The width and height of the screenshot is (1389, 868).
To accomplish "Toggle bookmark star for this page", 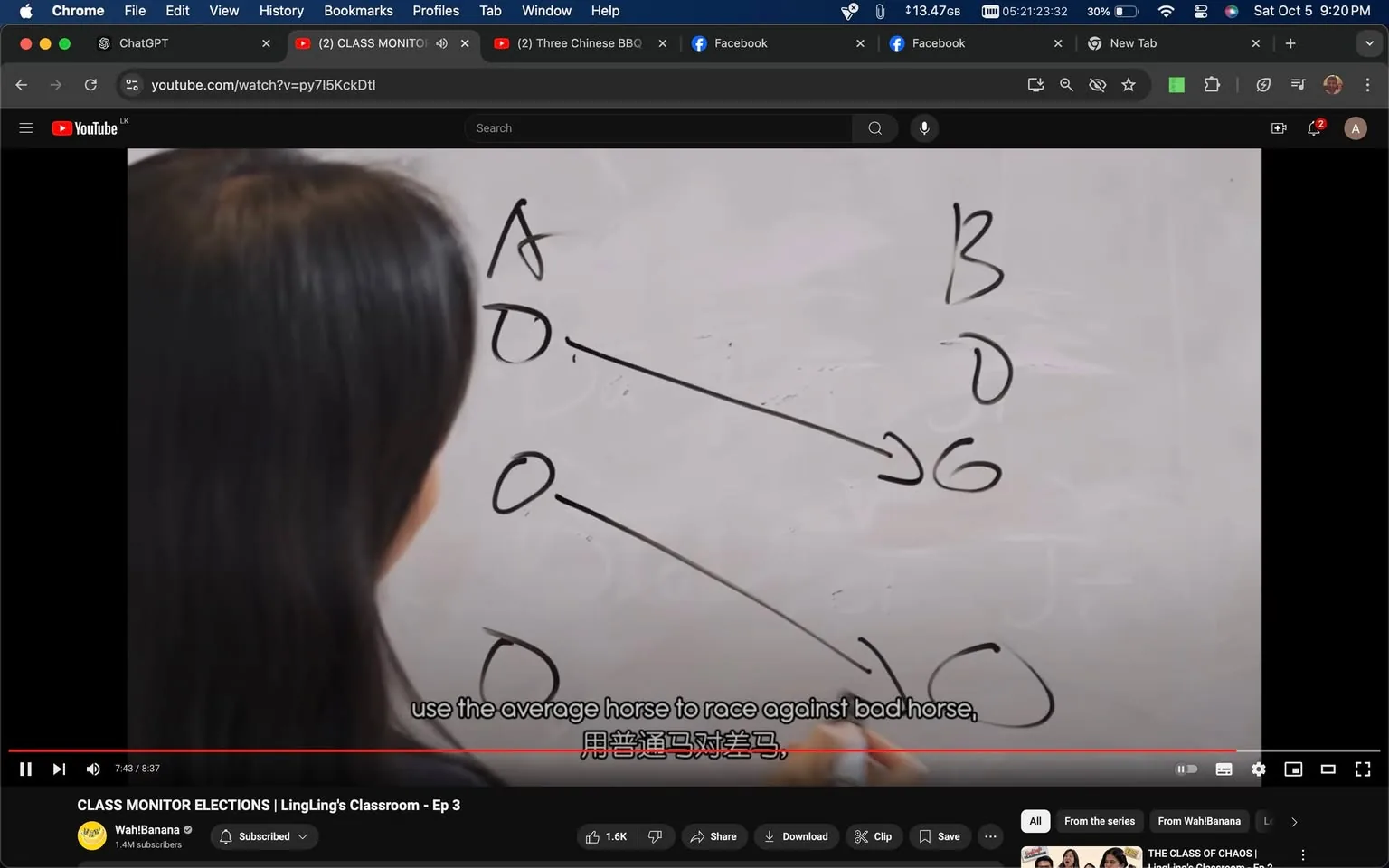I will [1128, 84].
